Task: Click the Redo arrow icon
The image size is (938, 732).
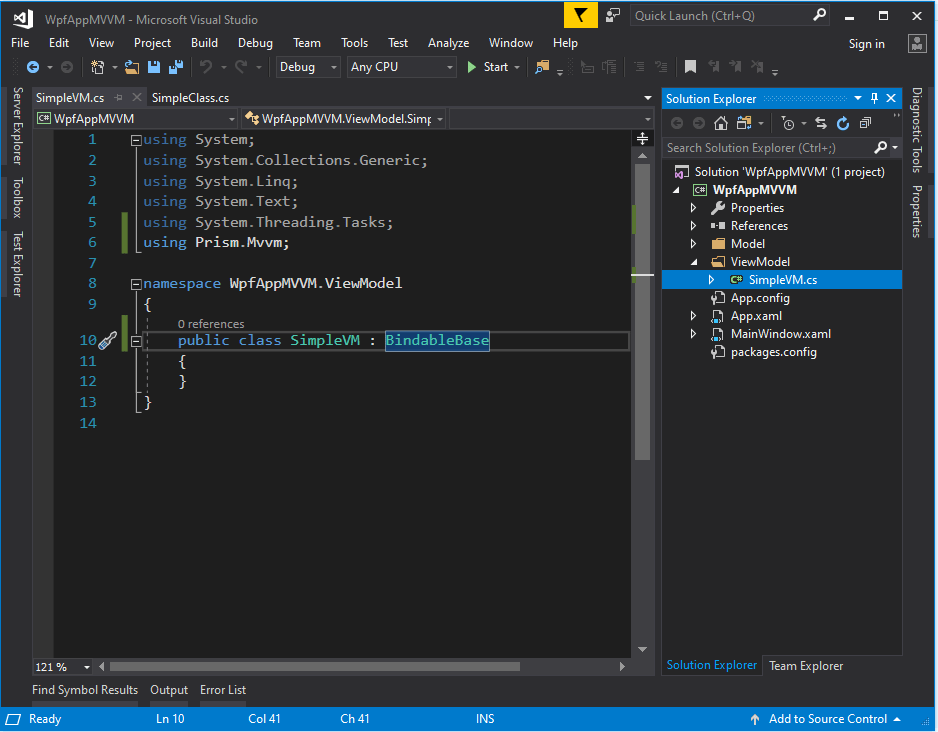Action: tap(241, 67)
